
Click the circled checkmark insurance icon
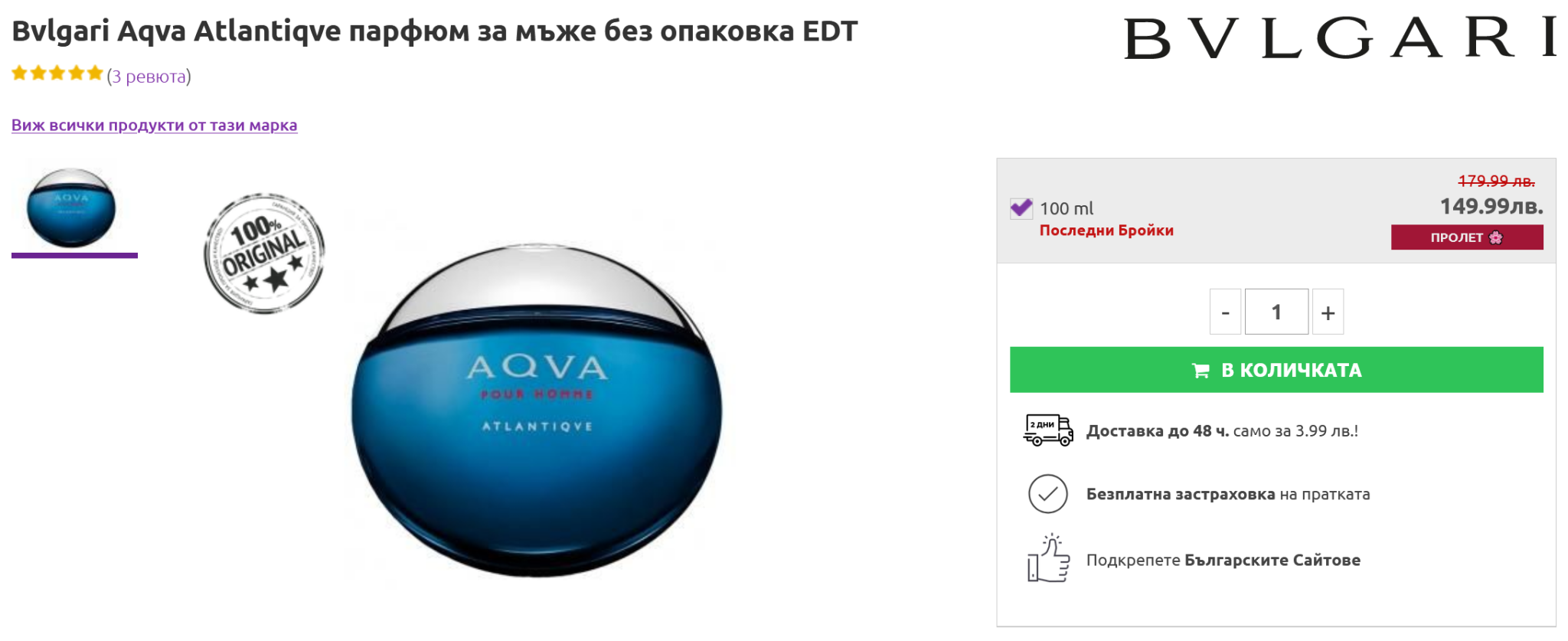point(1048,494)
